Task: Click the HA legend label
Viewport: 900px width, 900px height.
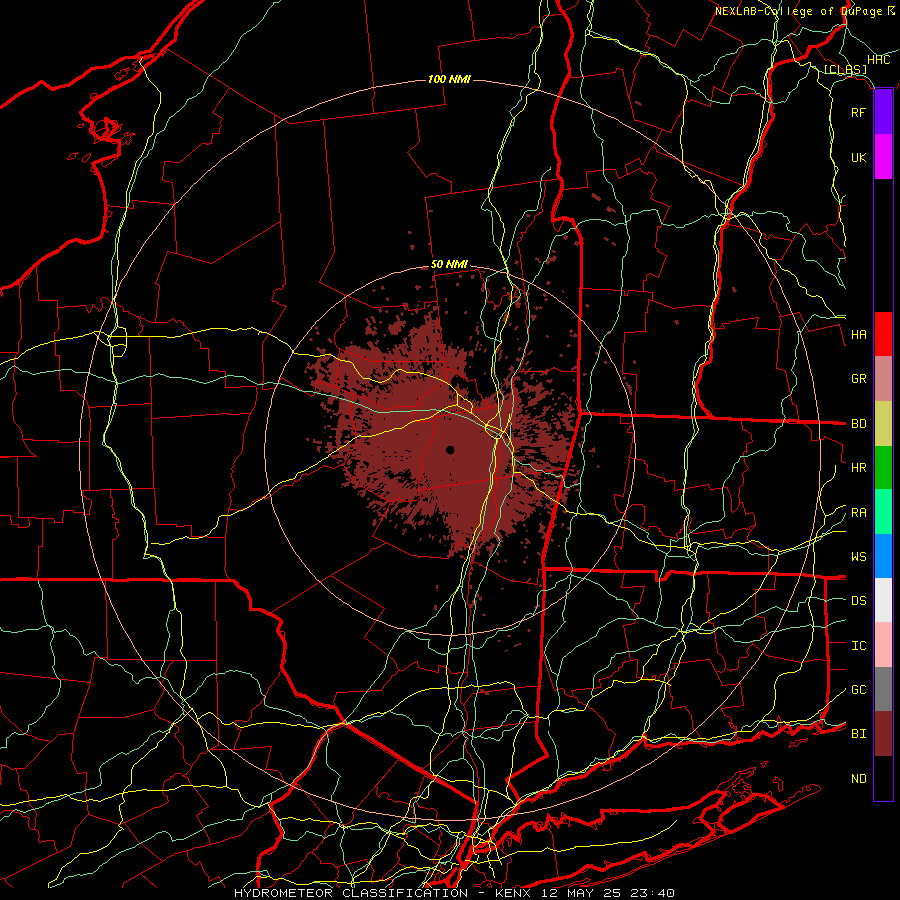Action: coord(858,335)
